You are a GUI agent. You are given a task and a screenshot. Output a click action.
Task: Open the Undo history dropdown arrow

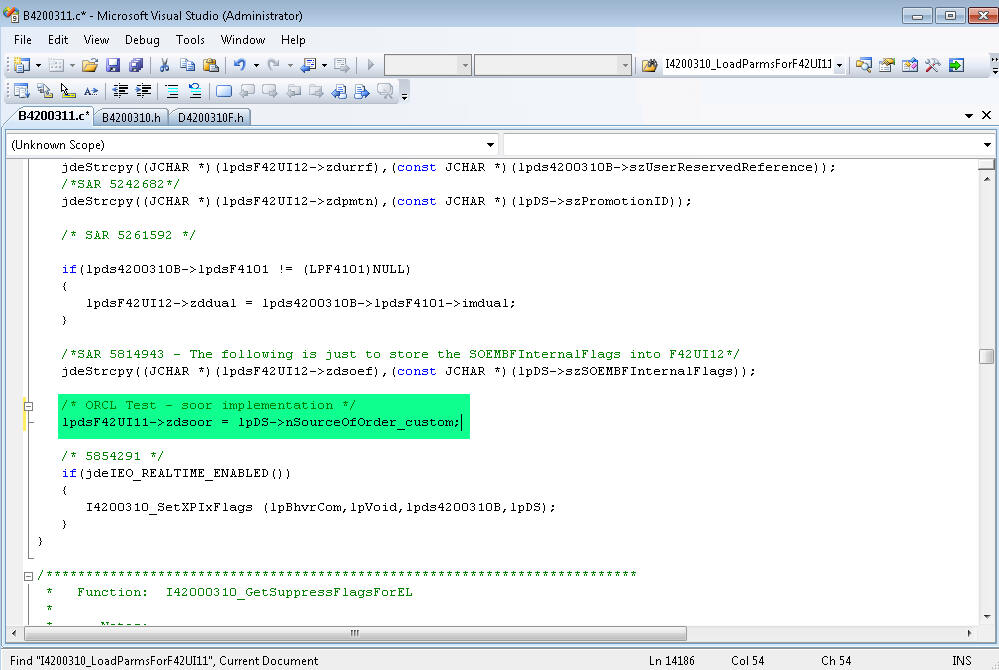pyautogui.click(x=256, y=65)
